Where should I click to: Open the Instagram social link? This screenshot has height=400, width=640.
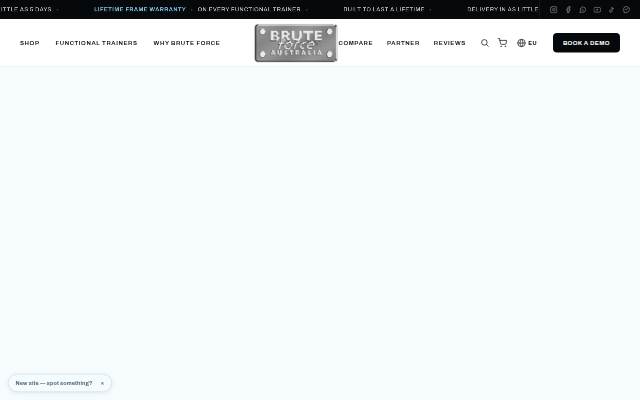[553, 9]
